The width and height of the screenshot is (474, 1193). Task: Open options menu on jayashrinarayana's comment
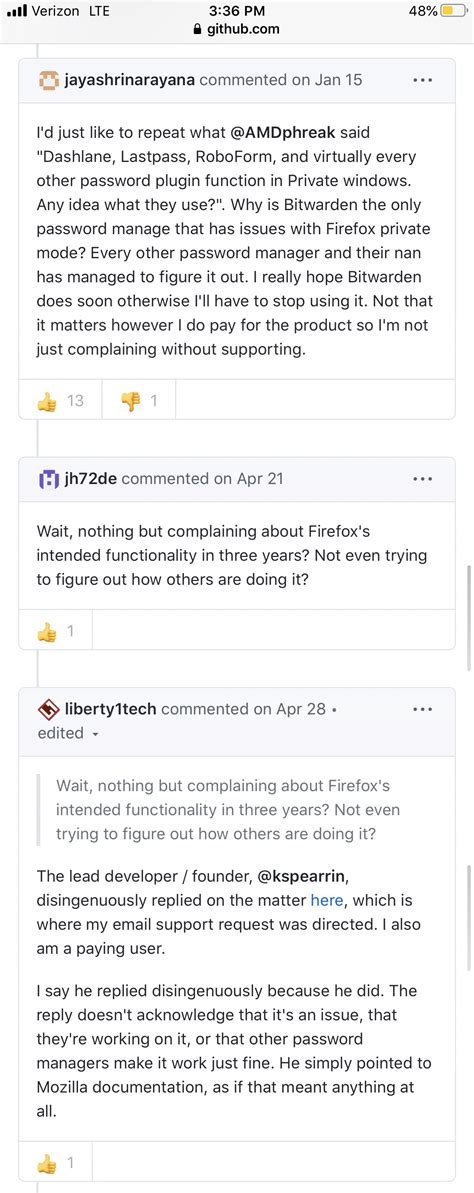422,80
